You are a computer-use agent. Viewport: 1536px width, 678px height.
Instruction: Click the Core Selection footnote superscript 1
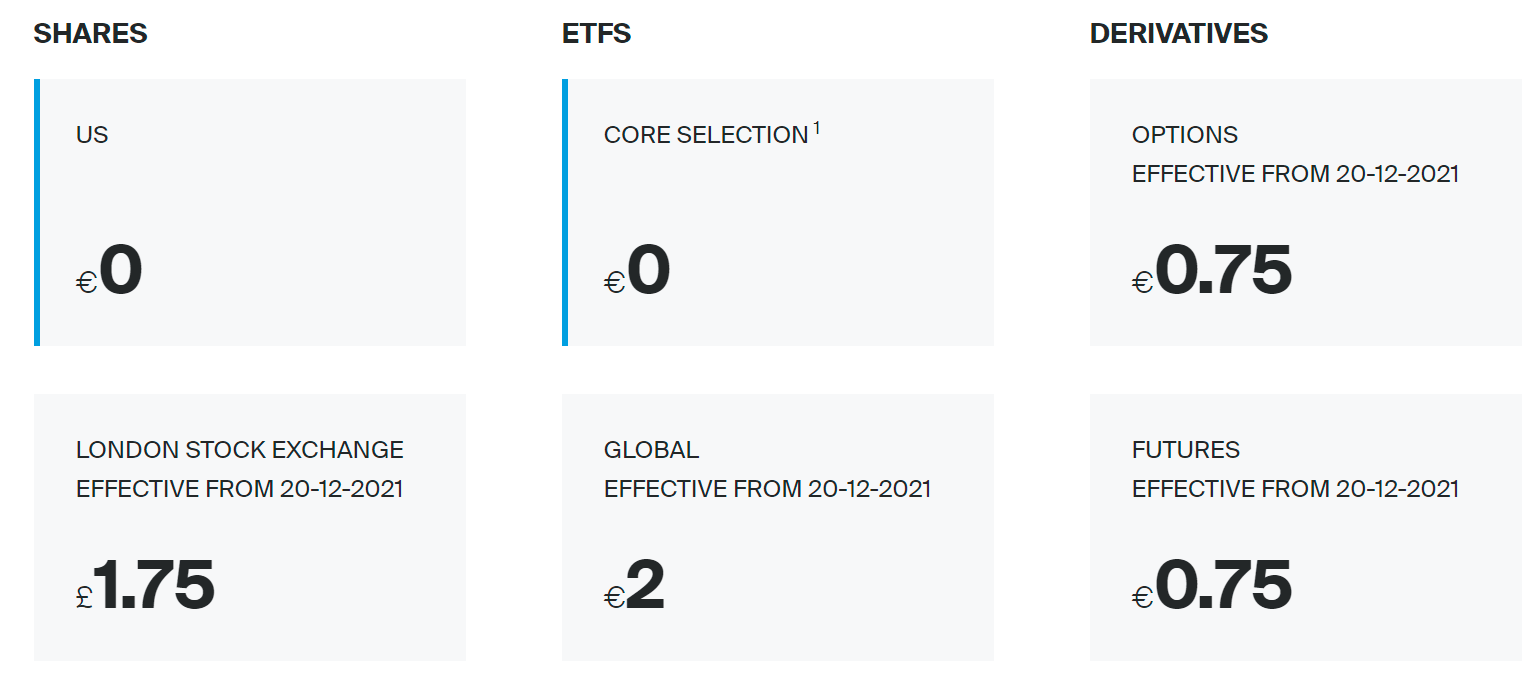pyautogui.click(x=816, y=127)
